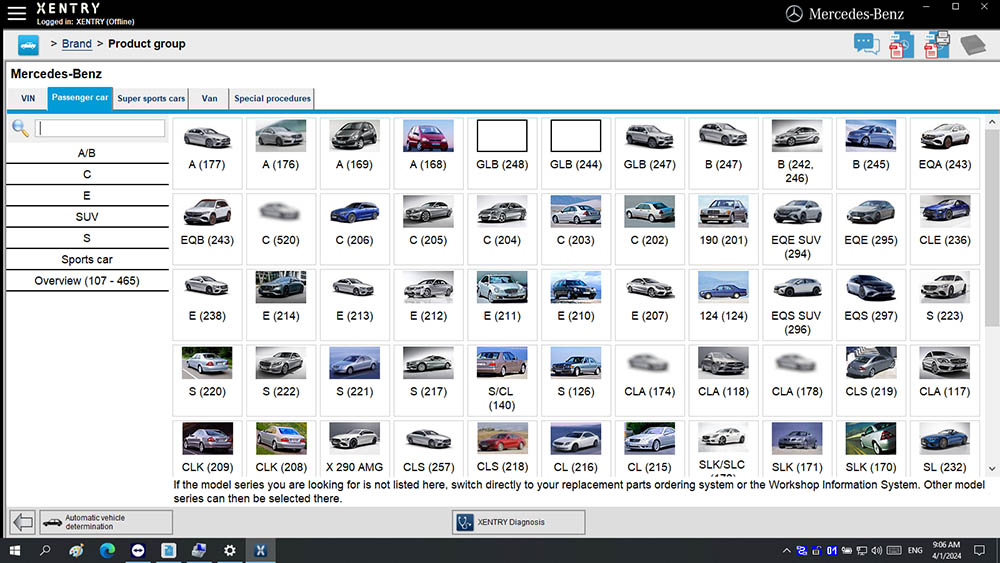Switch to the VIN tab
This screenshot has height=563, width=1000.
[28, 99]
